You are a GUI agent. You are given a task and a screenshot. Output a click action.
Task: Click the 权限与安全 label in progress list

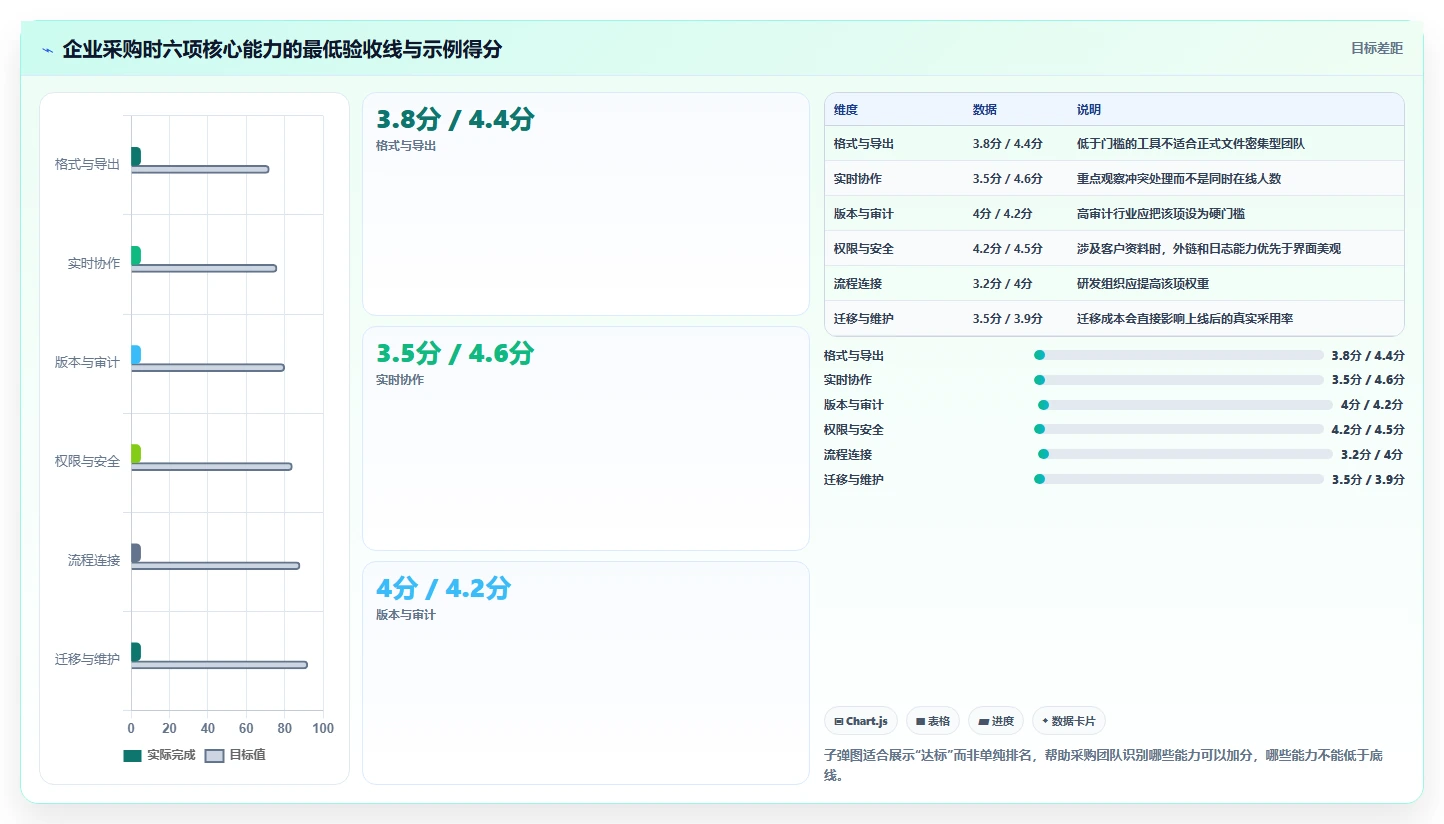[x=854, y=430]
